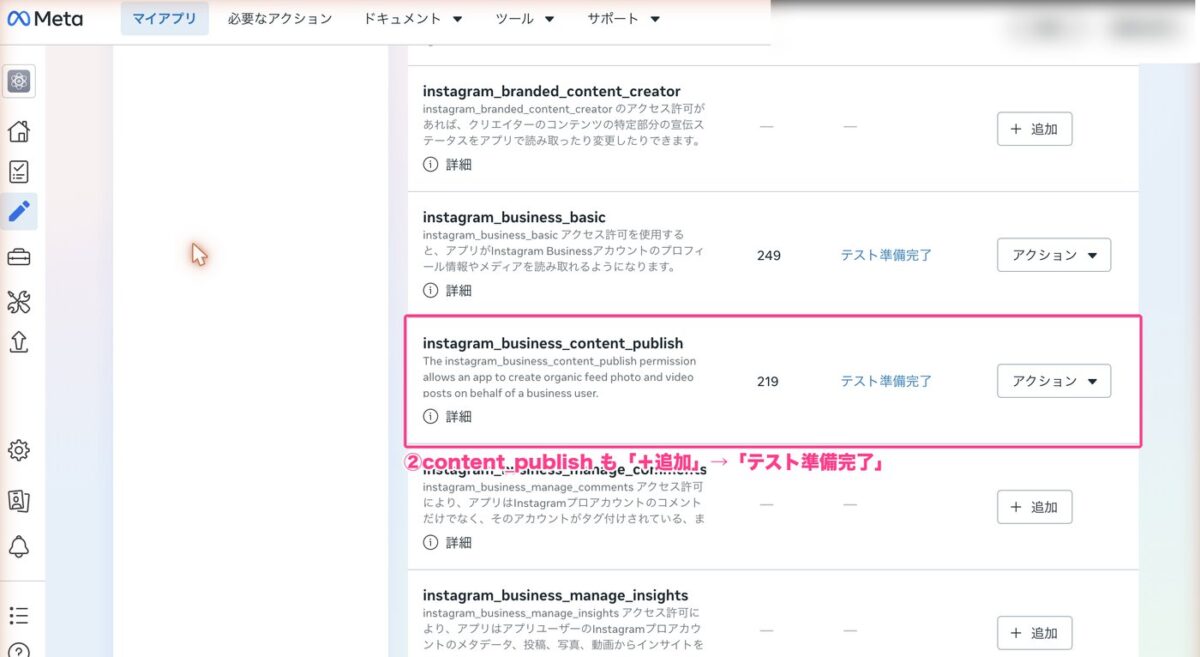Screen dimensions: 1200x657
Task: Click テスト準備完了 link for instagram_business_basic
Action: pos(886,255)
